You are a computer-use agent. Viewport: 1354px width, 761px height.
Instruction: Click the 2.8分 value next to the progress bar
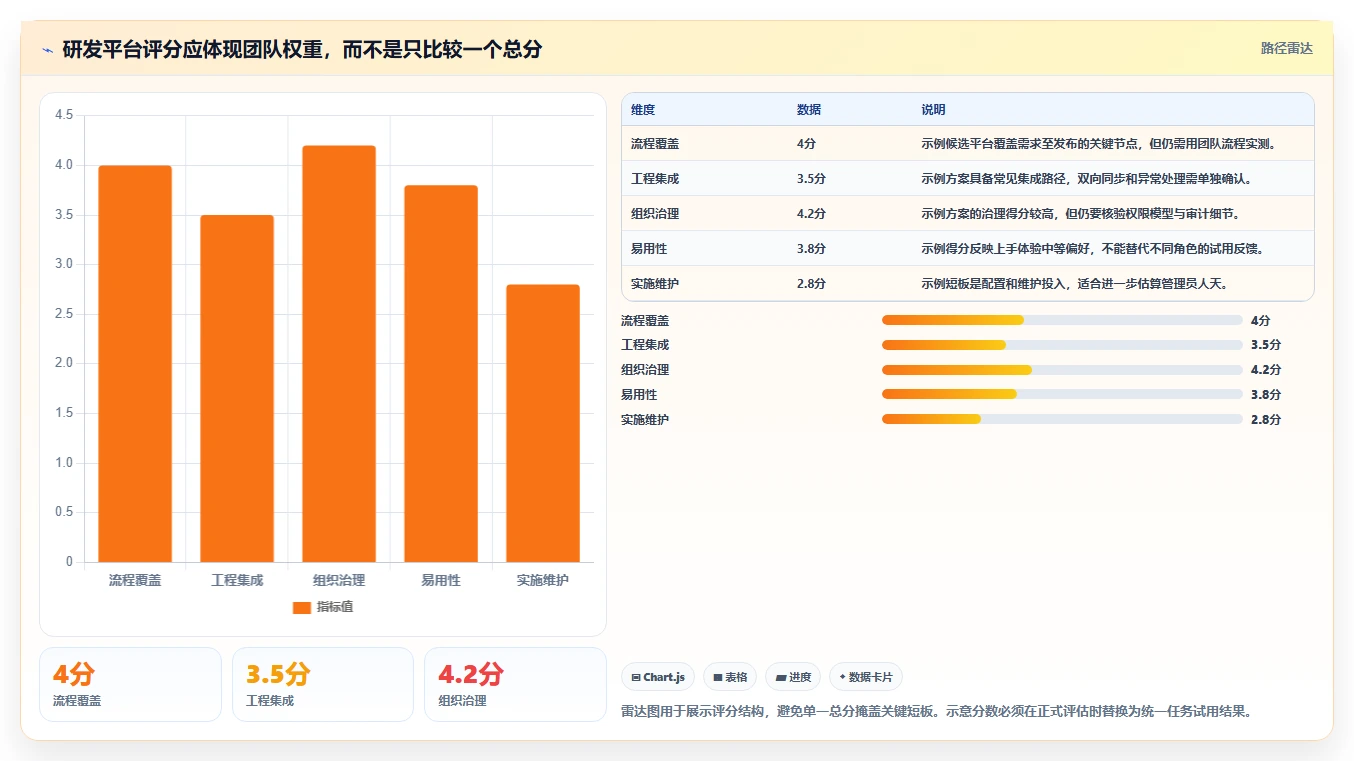[x=1266, y=420]
